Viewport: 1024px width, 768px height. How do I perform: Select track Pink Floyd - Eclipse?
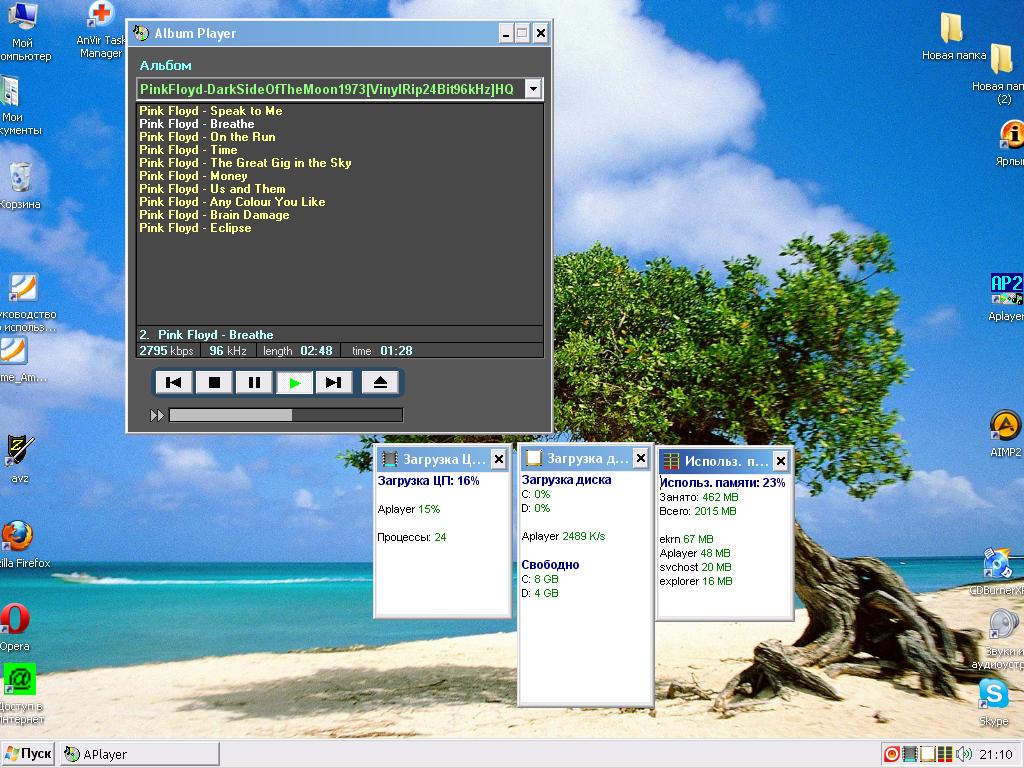pos(195,229)
